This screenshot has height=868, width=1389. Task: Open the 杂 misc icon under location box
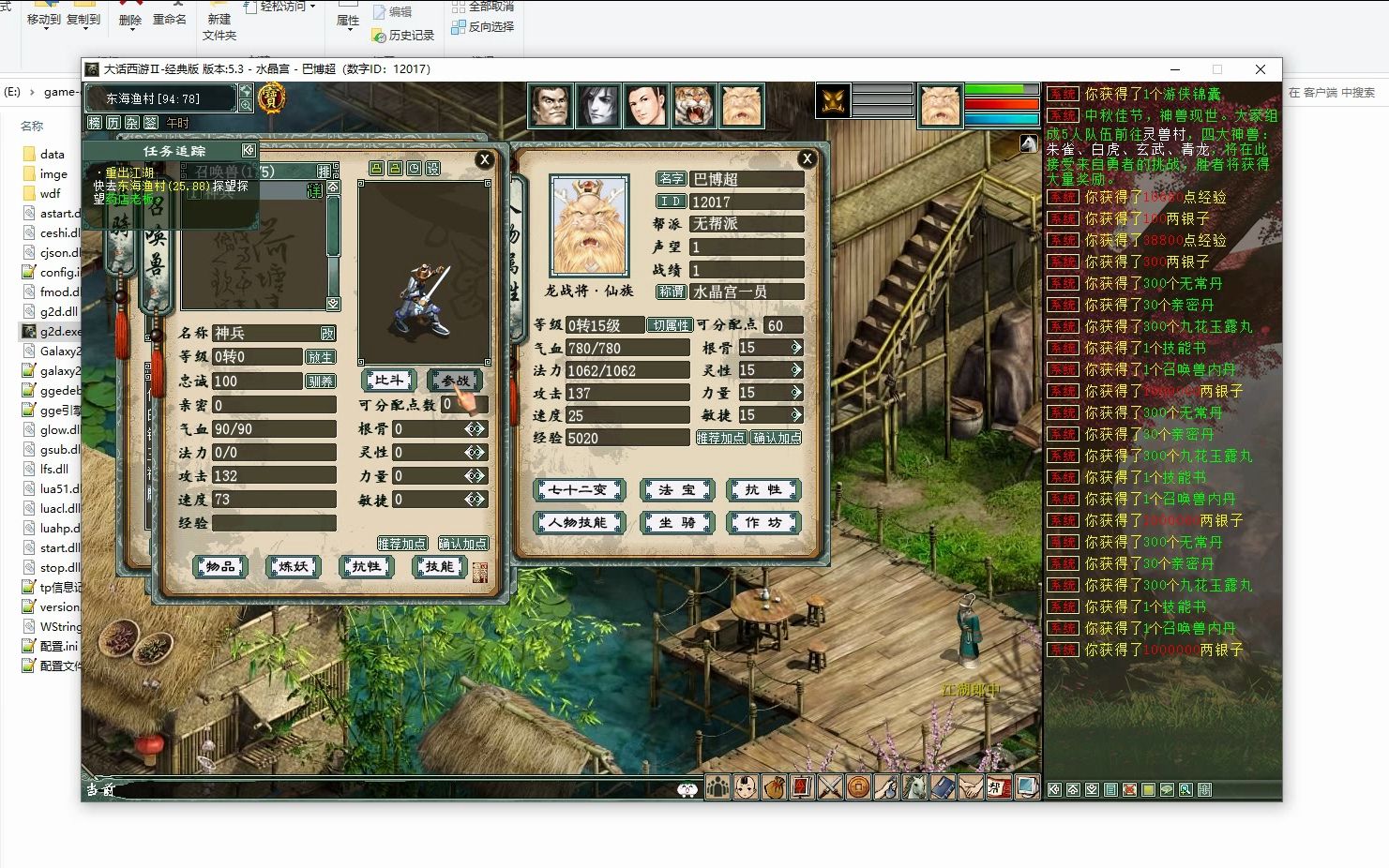pyautogui.click(x=132, y=123)
